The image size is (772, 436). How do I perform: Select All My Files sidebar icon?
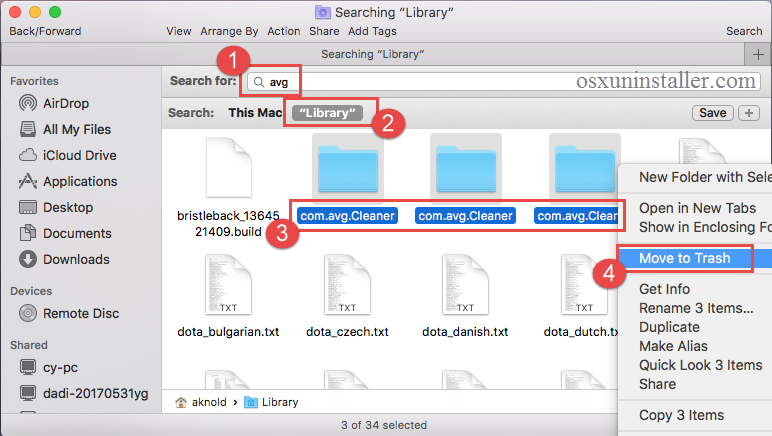pyautogui.click(x=28, y=129)
